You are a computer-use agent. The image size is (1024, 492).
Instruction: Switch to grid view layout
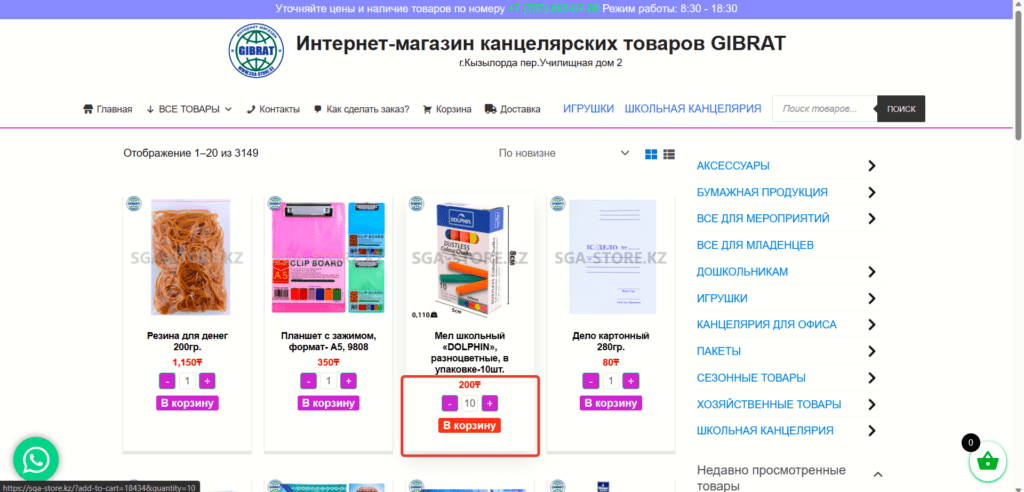point(650,154)
